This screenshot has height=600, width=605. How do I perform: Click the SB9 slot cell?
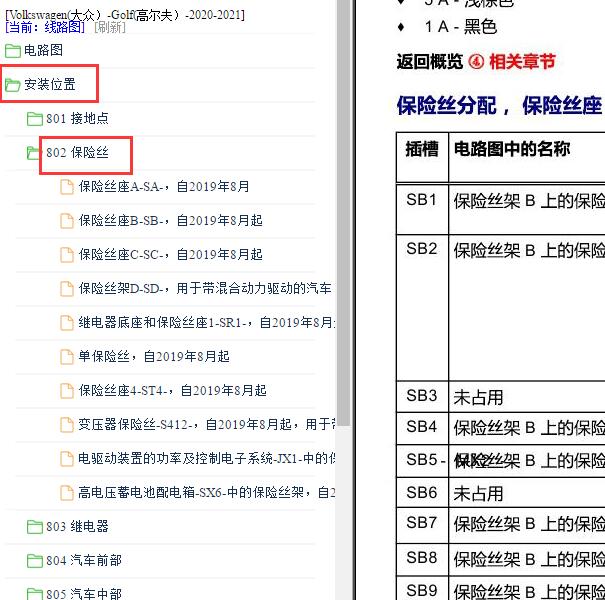pos(422,590)
